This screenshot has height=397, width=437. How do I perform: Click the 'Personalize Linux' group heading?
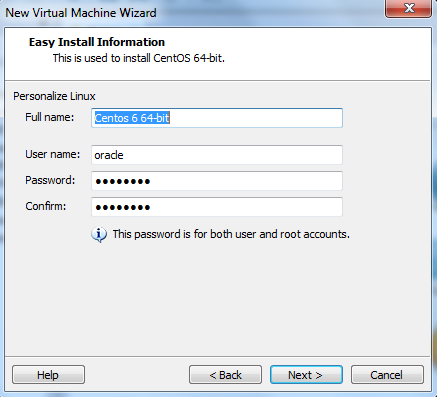click(x=54, y=96)
